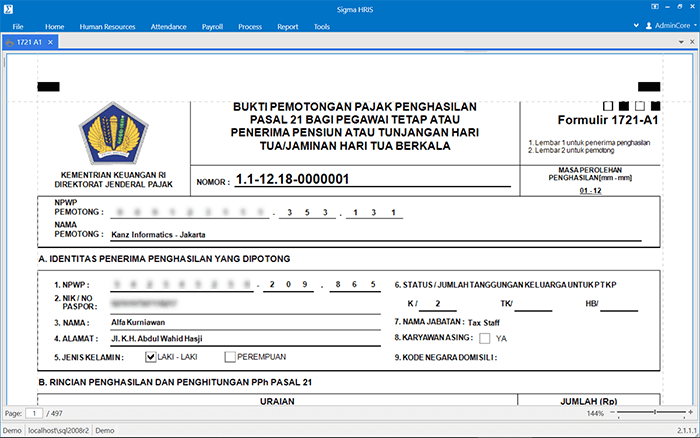Toggle the PEREMPUAN checkbox
Image resolution: width=700 pixels, height=438 pixels.
click(x=230, y=357)
